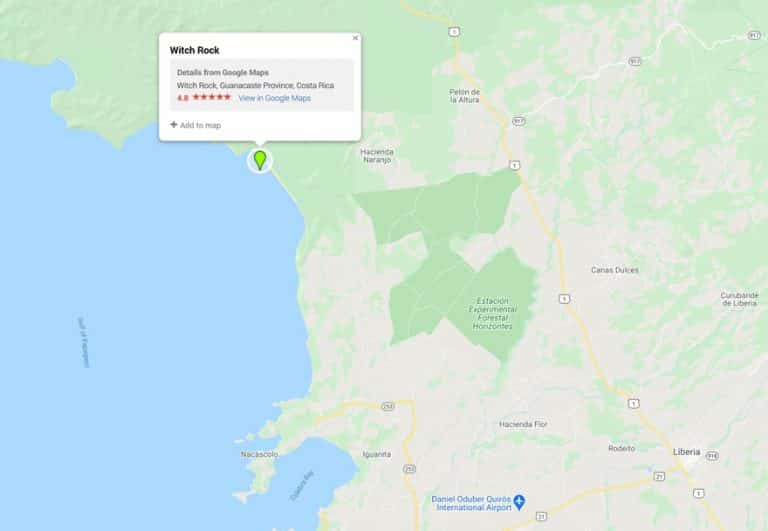Click the Hacienda Flor label
Screen dimensions: 768x531
point(523,424)
